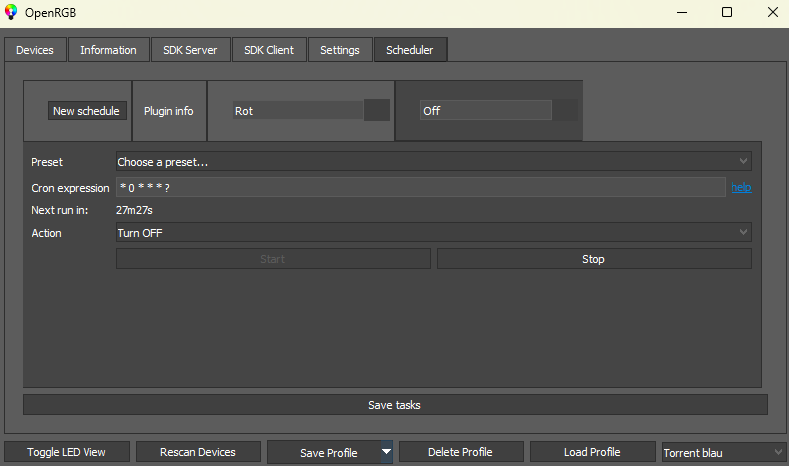Viewport: 789px width, 466px height.
Task: Switch to the Information tab
Action: pos(109,50)
